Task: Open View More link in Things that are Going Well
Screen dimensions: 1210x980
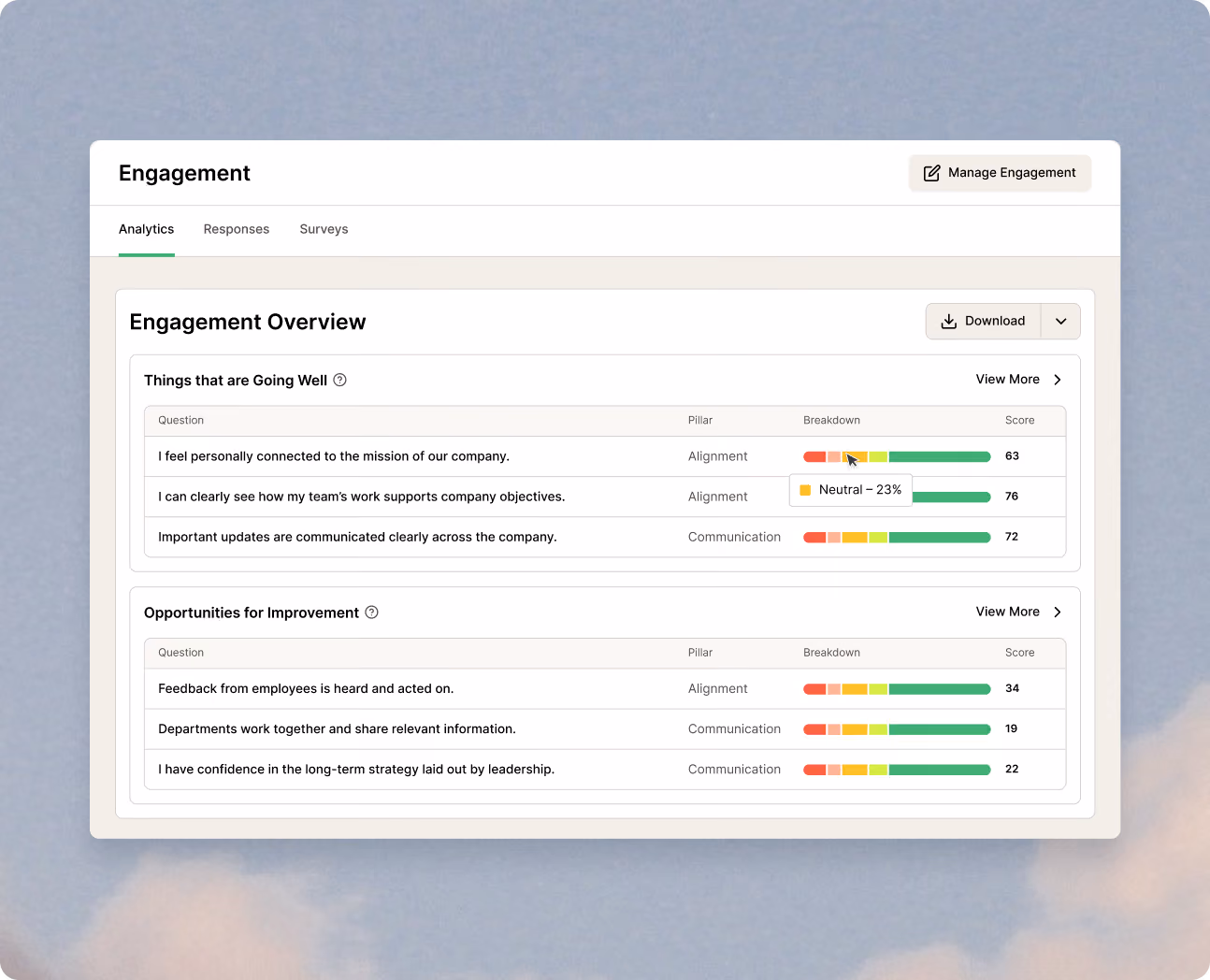Action: point(1008,380)
